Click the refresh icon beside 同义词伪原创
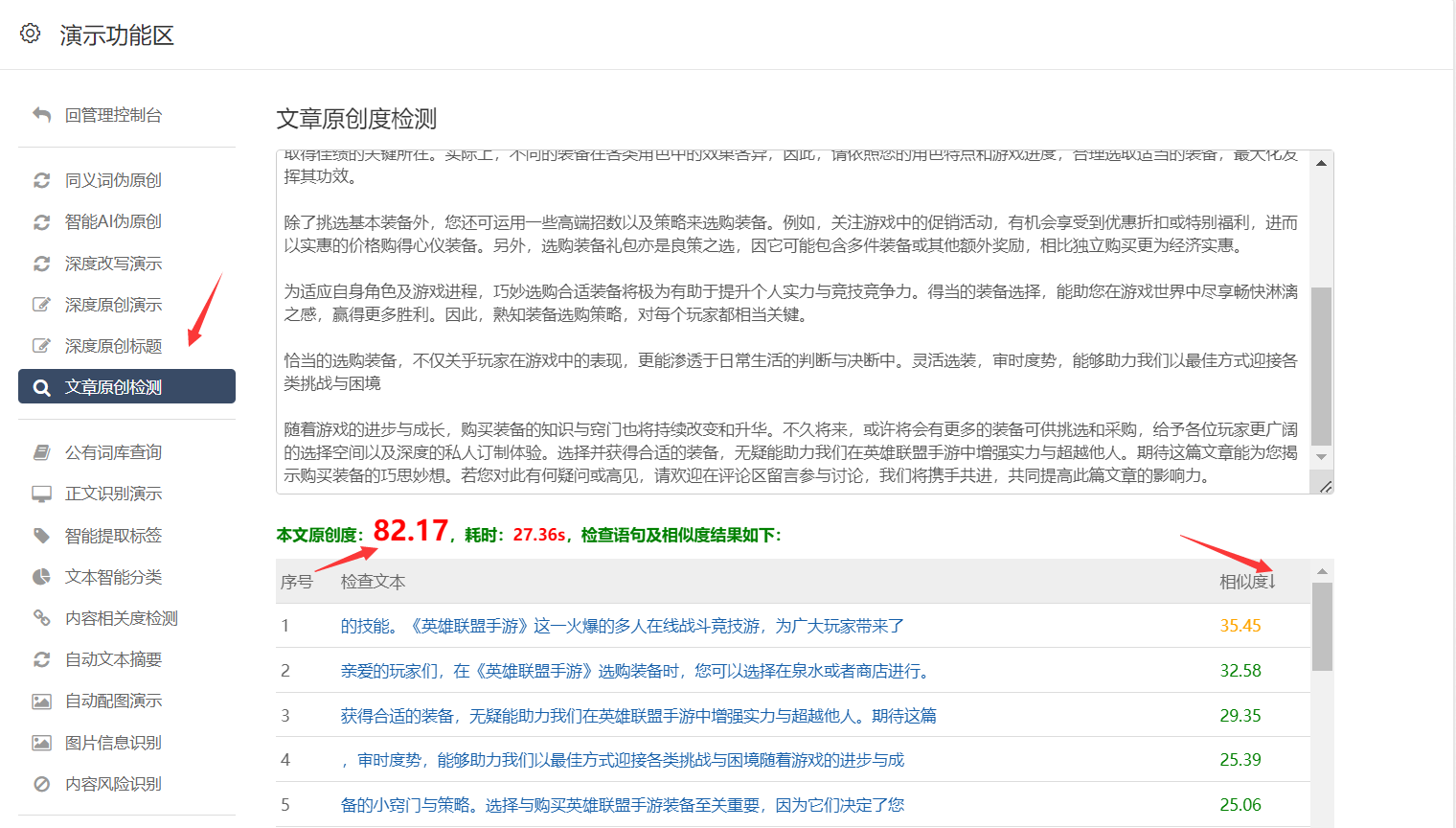 41,180
